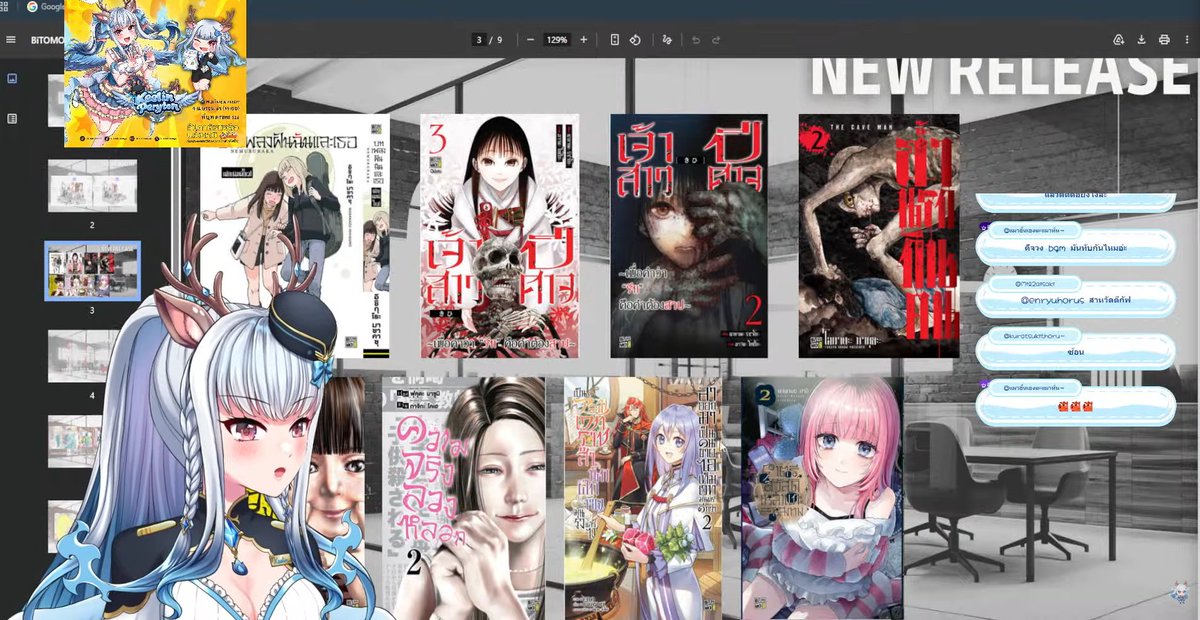Click the Google favicon on browser tab
Image resolution: width=1200 pixels, height=620 pixels.
(x=33, y=6)
